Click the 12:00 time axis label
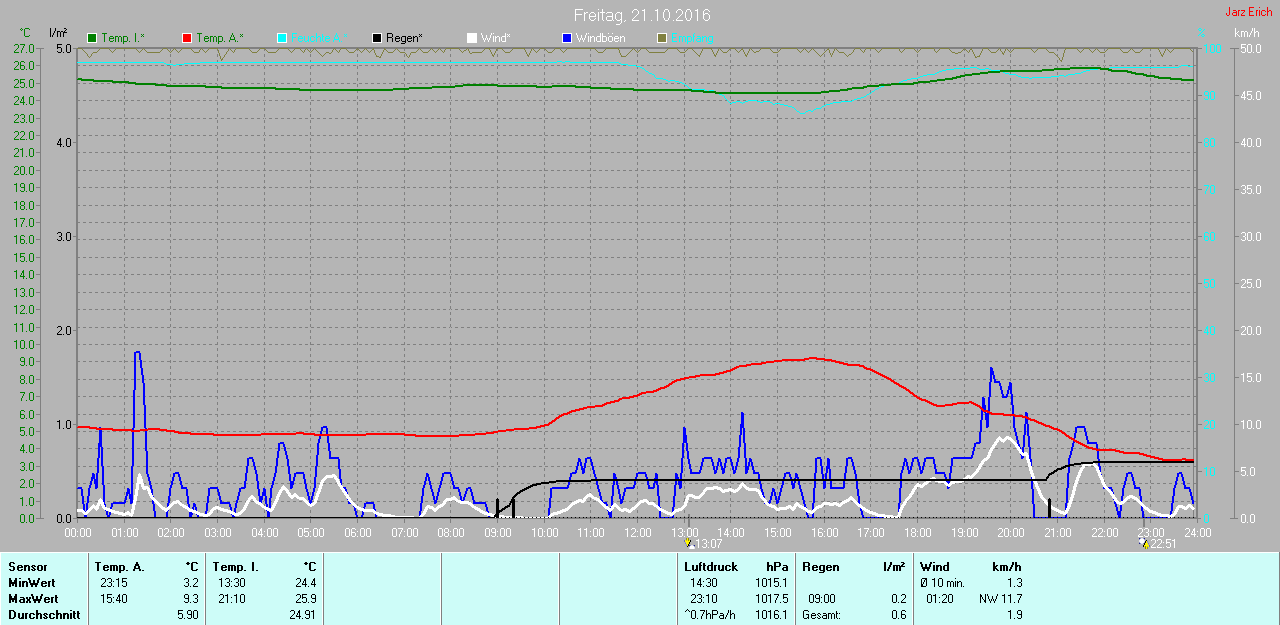 [x=638, y=533]
